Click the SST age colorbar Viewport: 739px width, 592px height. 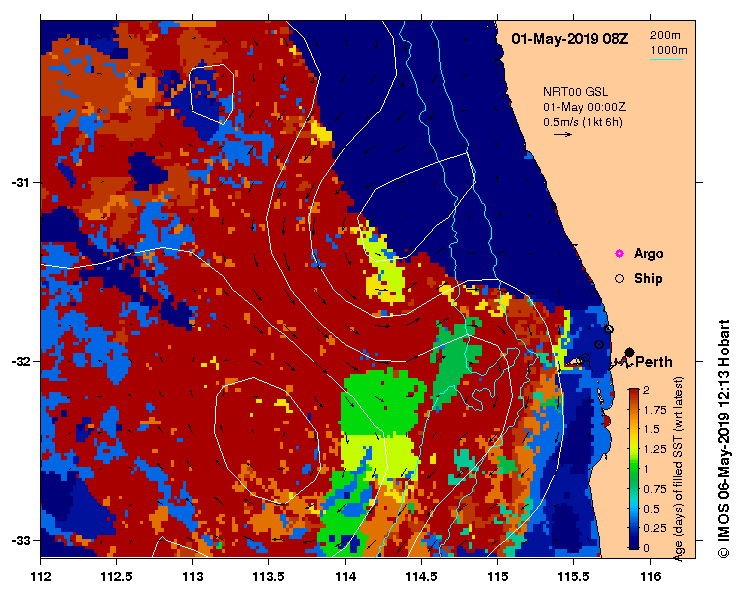tap(633, 469)
